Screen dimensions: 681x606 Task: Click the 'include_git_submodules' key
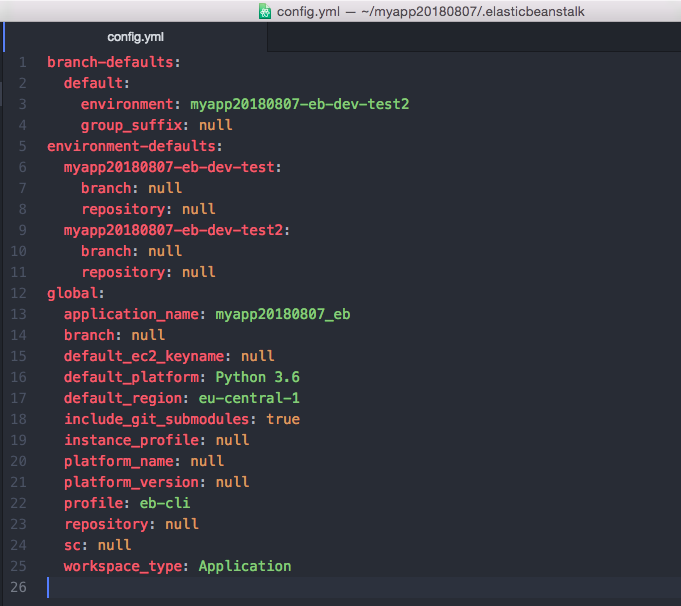click(157, 419)
